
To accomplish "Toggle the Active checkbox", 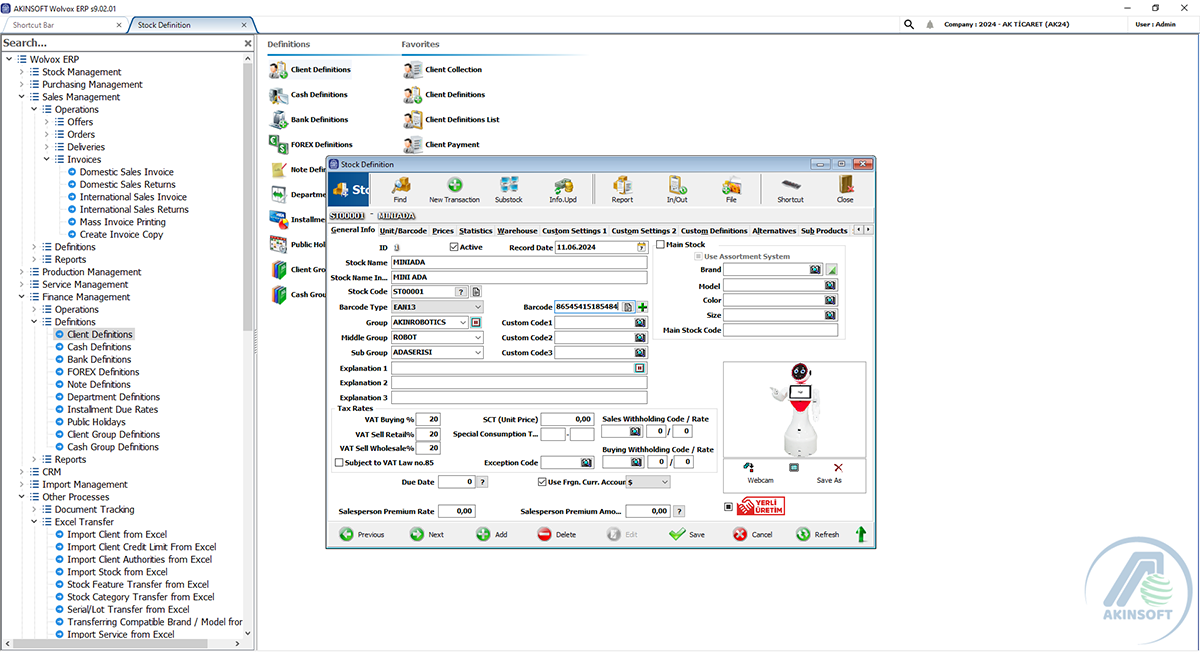I will tap(454, 247).
